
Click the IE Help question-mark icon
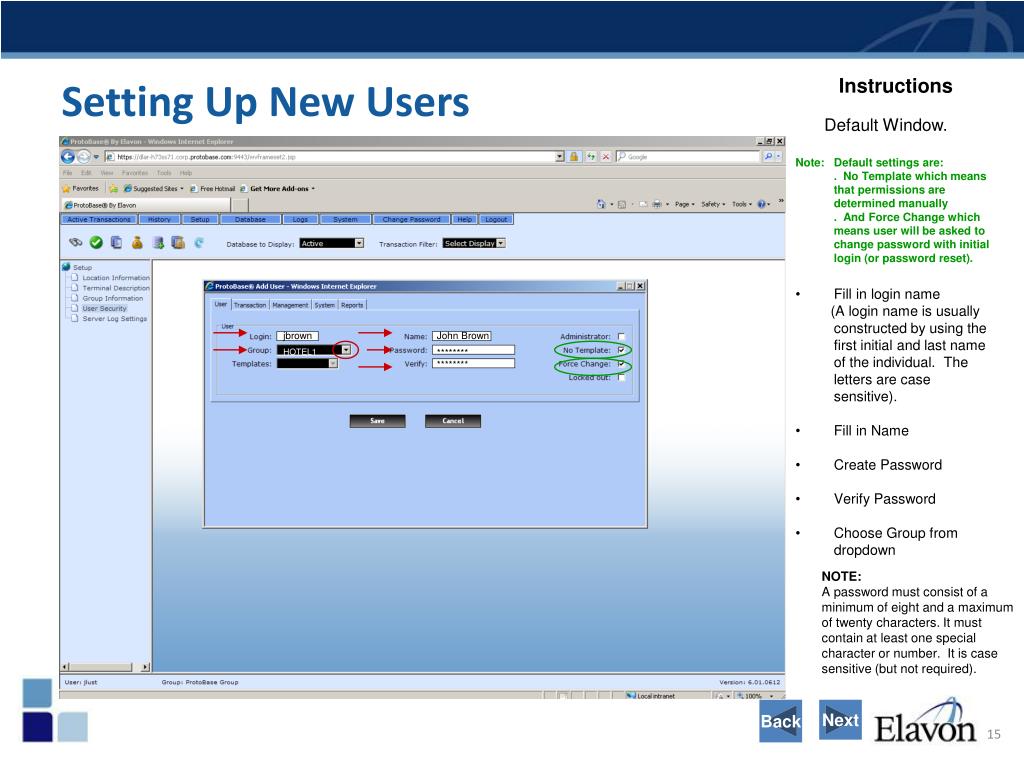(x=761, y=204)
